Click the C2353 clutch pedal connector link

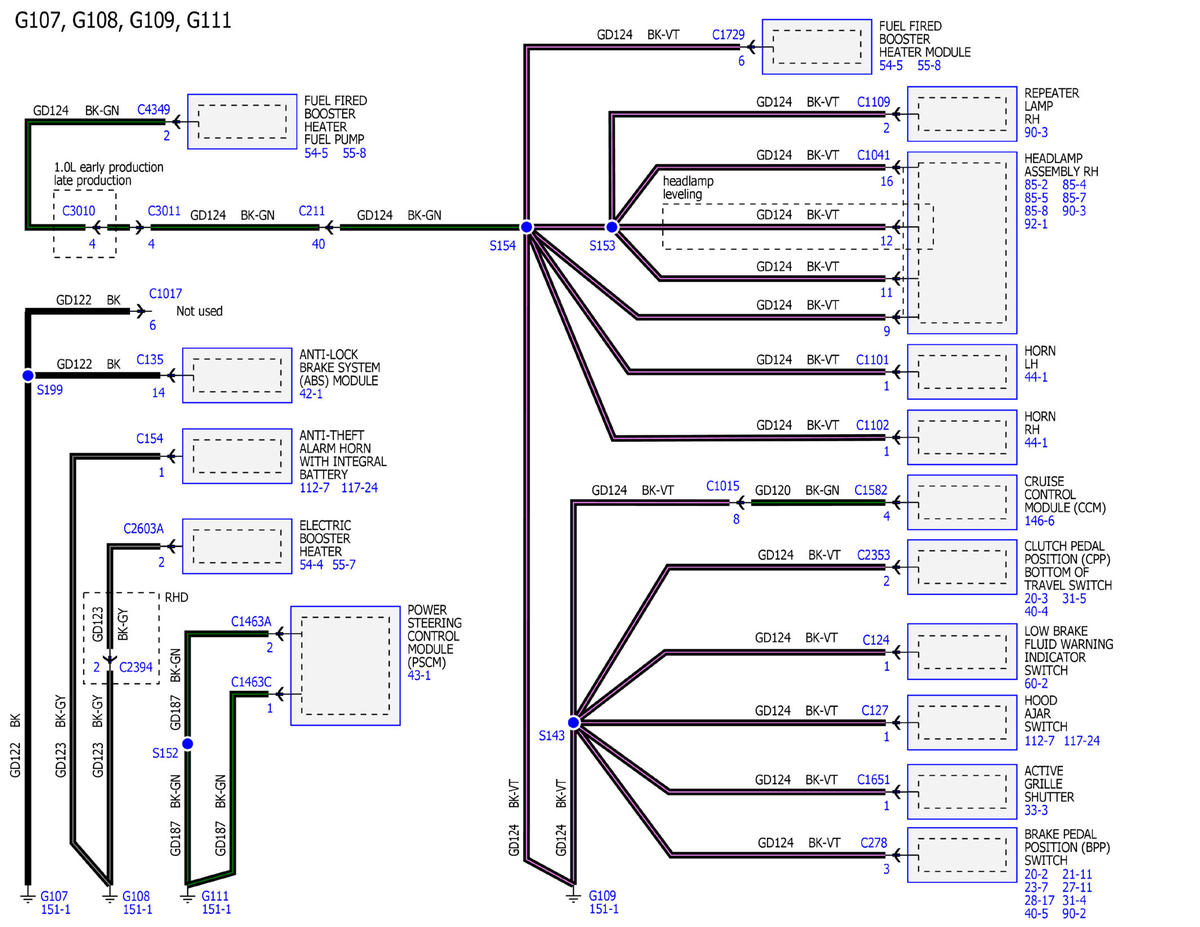click(873, 554)
